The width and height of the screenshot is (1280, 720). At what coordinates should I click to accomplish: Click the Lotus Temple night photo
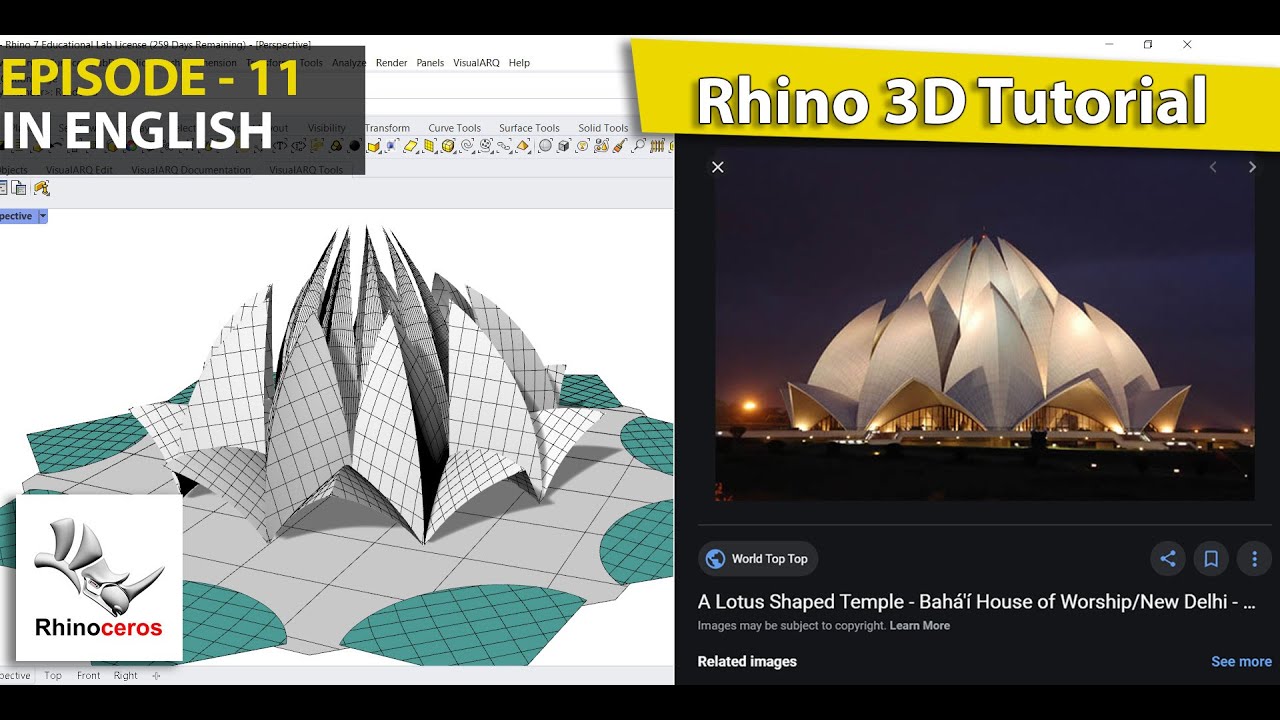pos(984,325)
